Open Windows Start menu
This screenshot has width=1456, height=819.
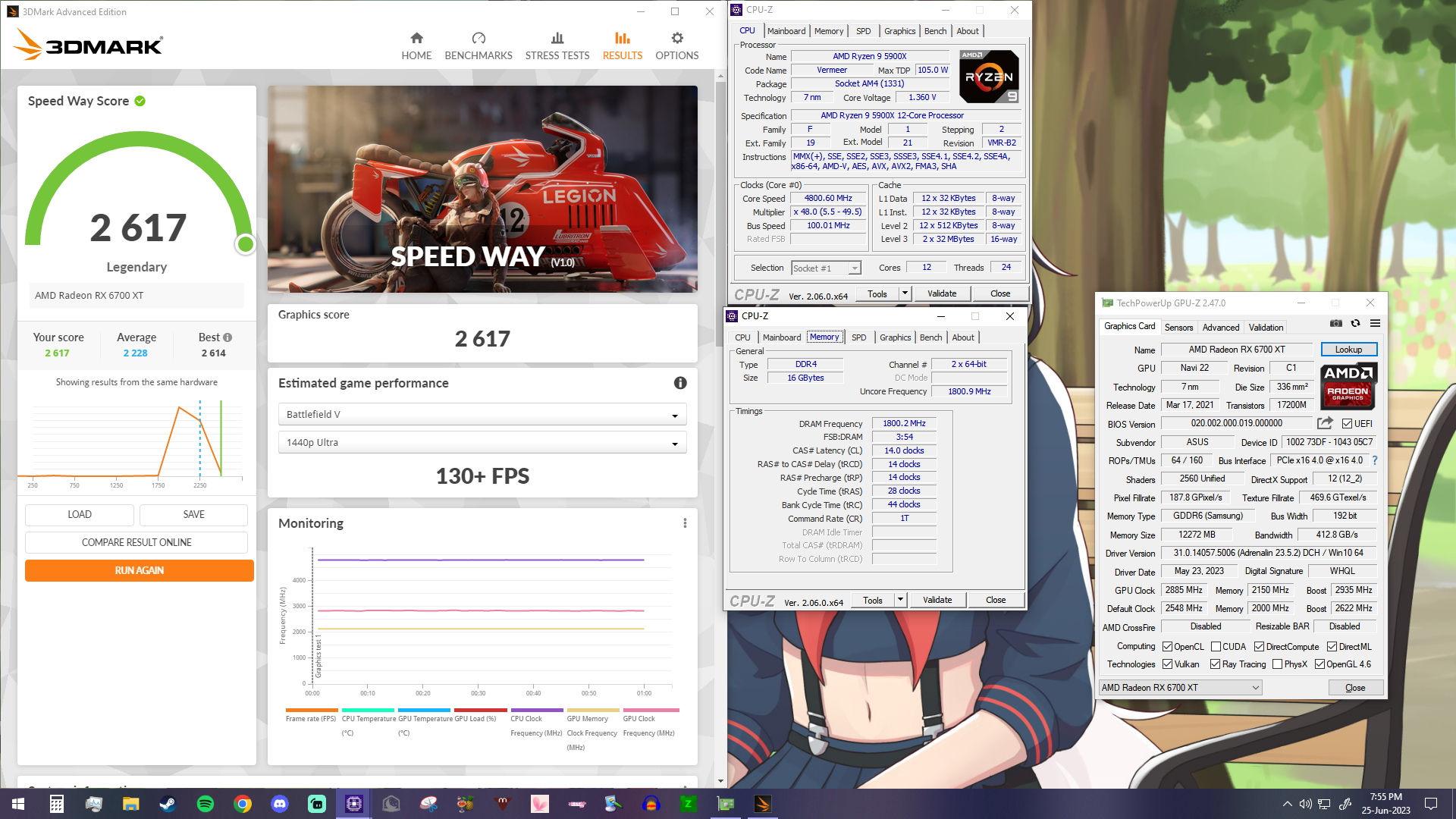point(18,804)
